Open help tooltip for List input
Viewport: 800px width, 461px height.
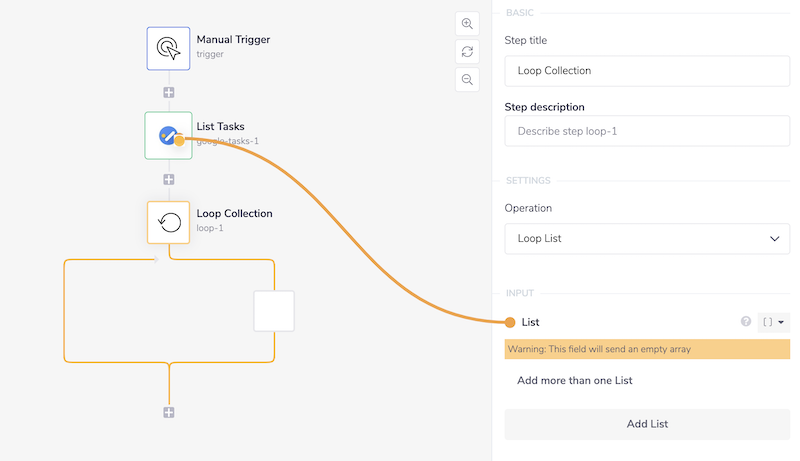click(745, 322)
